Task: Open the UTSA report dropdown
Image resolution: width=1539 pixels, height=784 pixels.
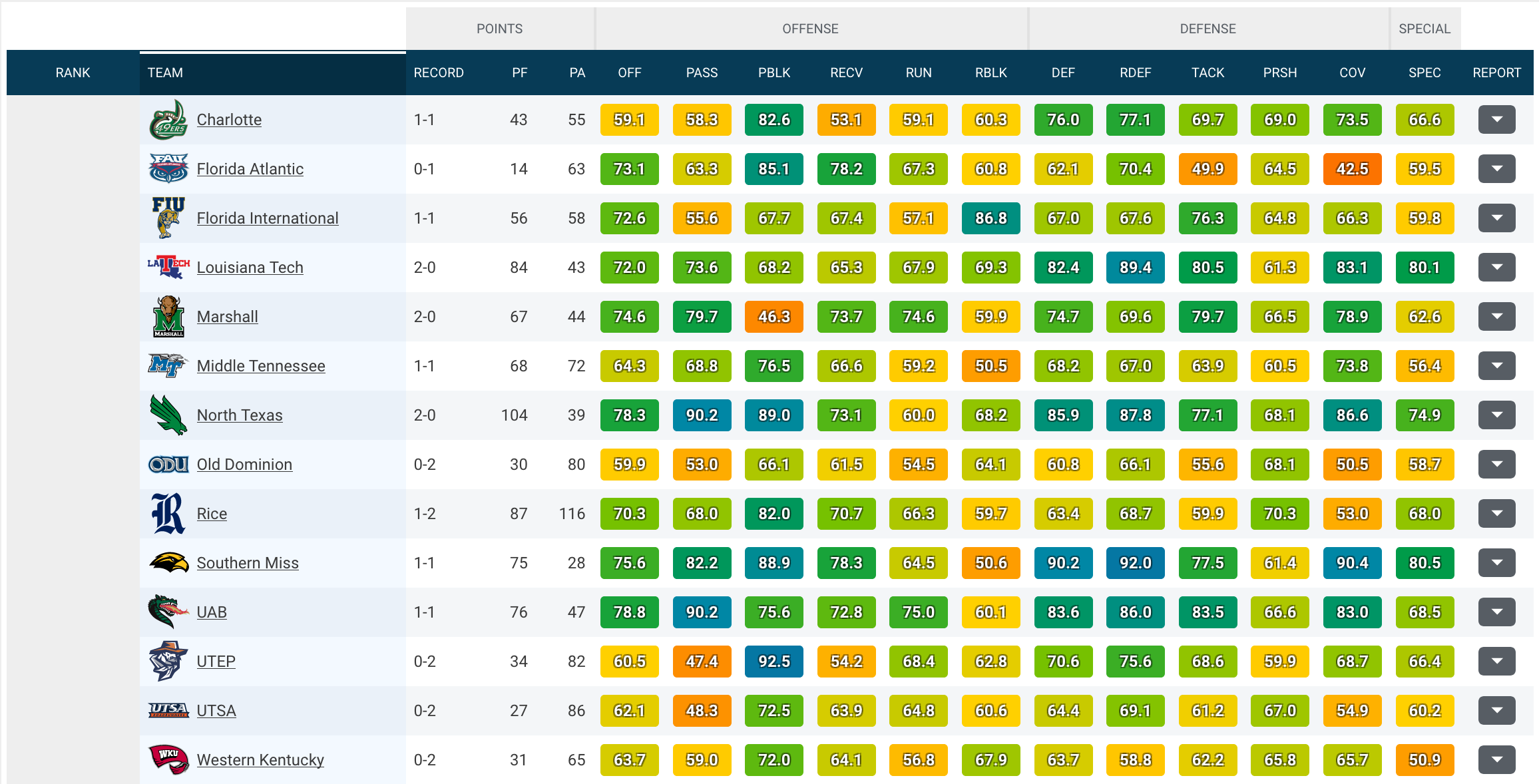Action: [1496, 711]
